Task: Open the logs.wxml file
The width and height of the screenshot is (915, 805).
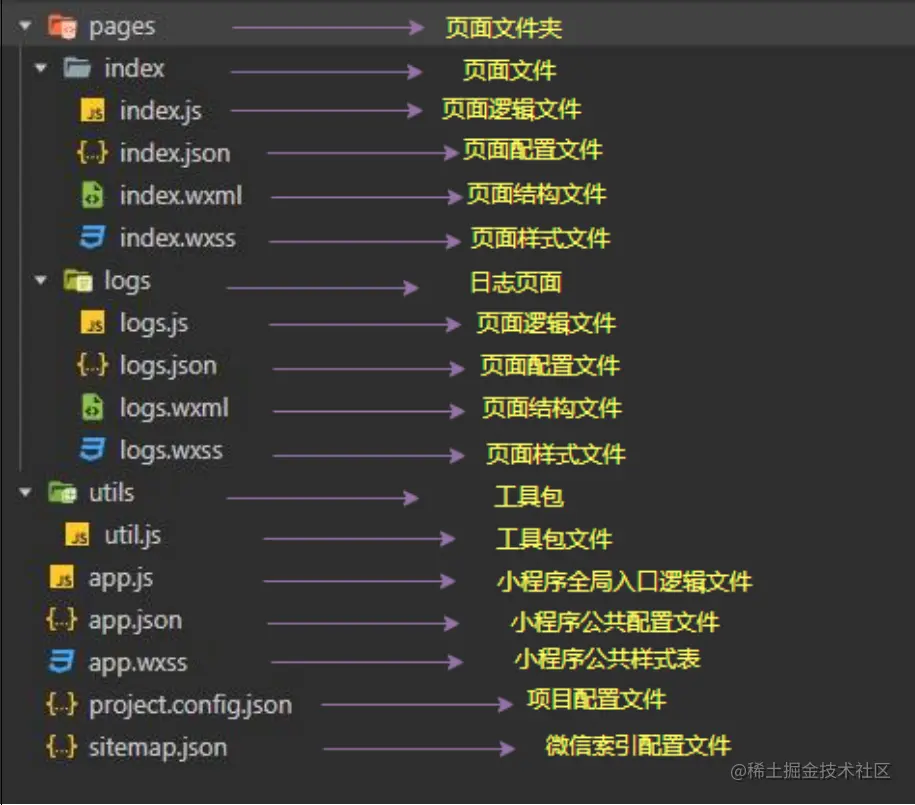Action: click(174, 408)
